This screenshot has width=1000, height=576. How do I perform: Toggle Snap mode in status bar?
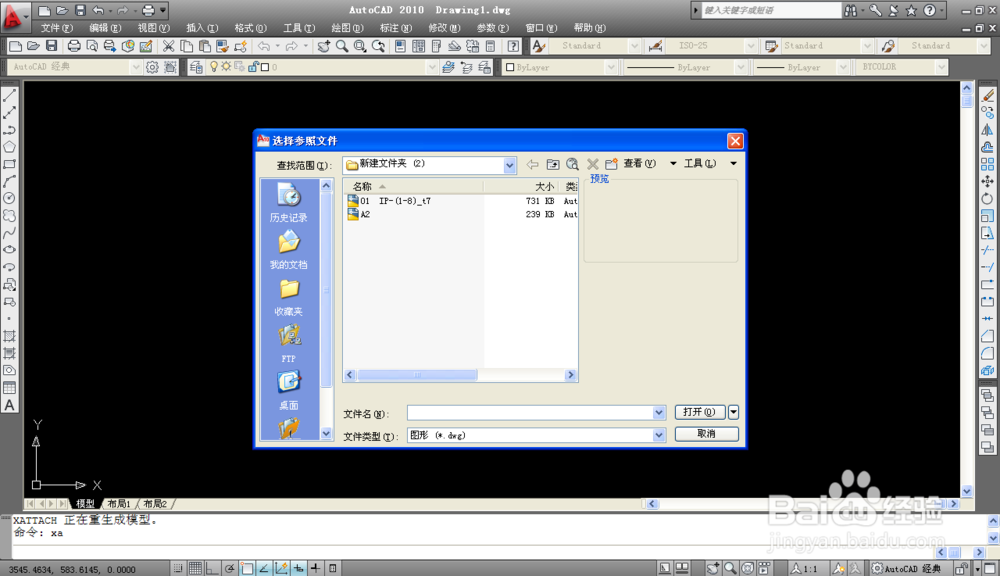click(x=178, y=568)
